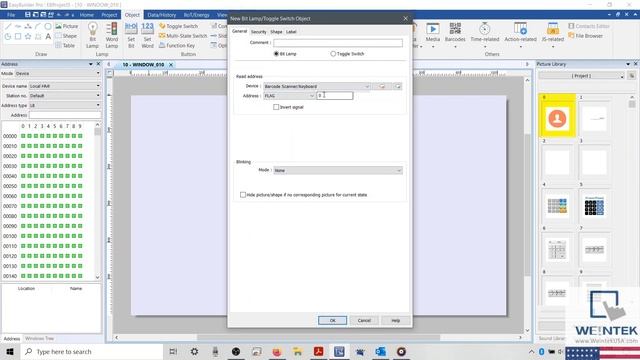Click the save icon in quick access bar
Viewport: 640px width, 360px height.
pyautogui.click(x=28, y=15)
